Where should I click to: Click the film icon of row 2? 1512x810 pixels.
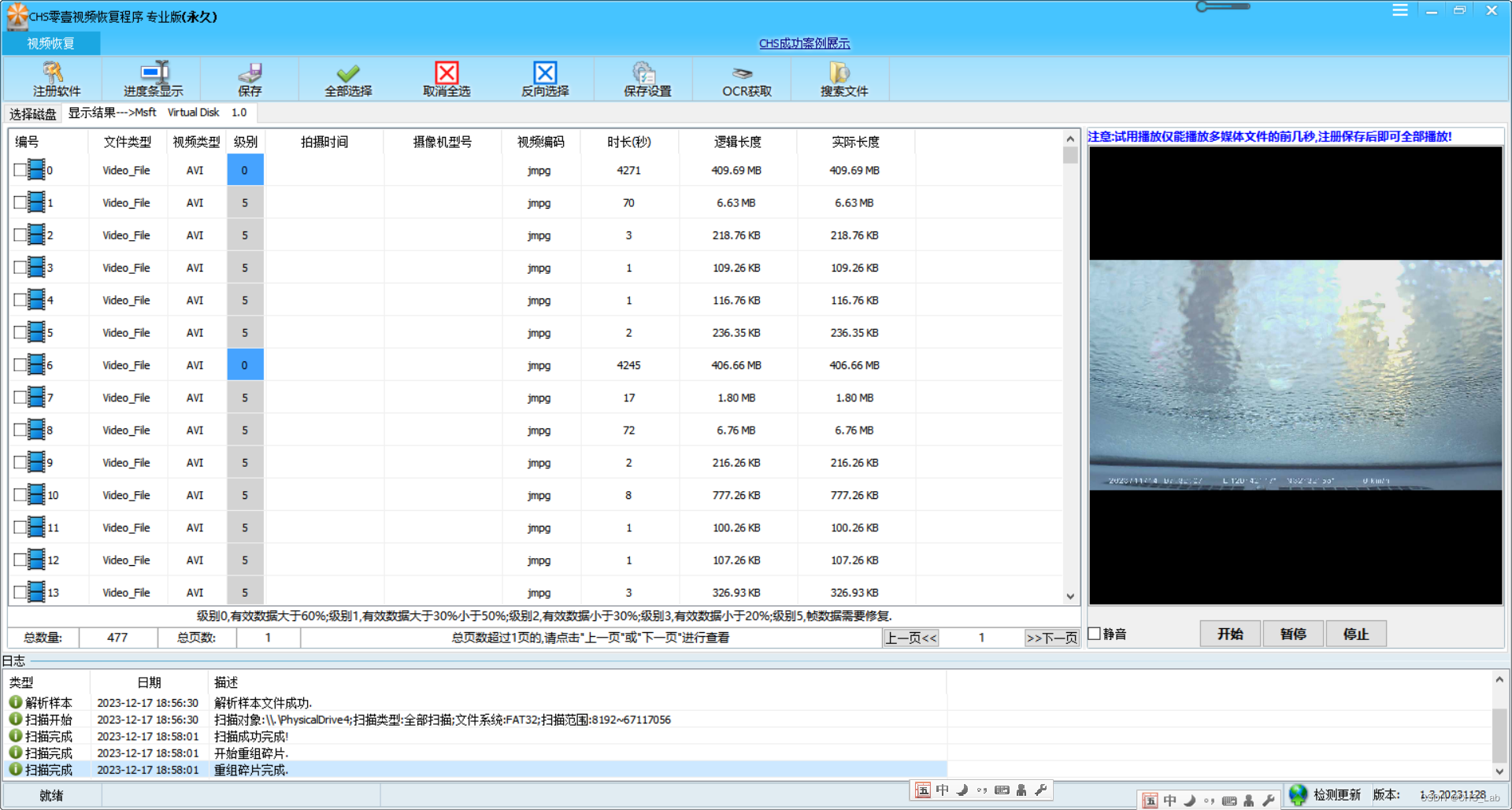pos(36,235)
